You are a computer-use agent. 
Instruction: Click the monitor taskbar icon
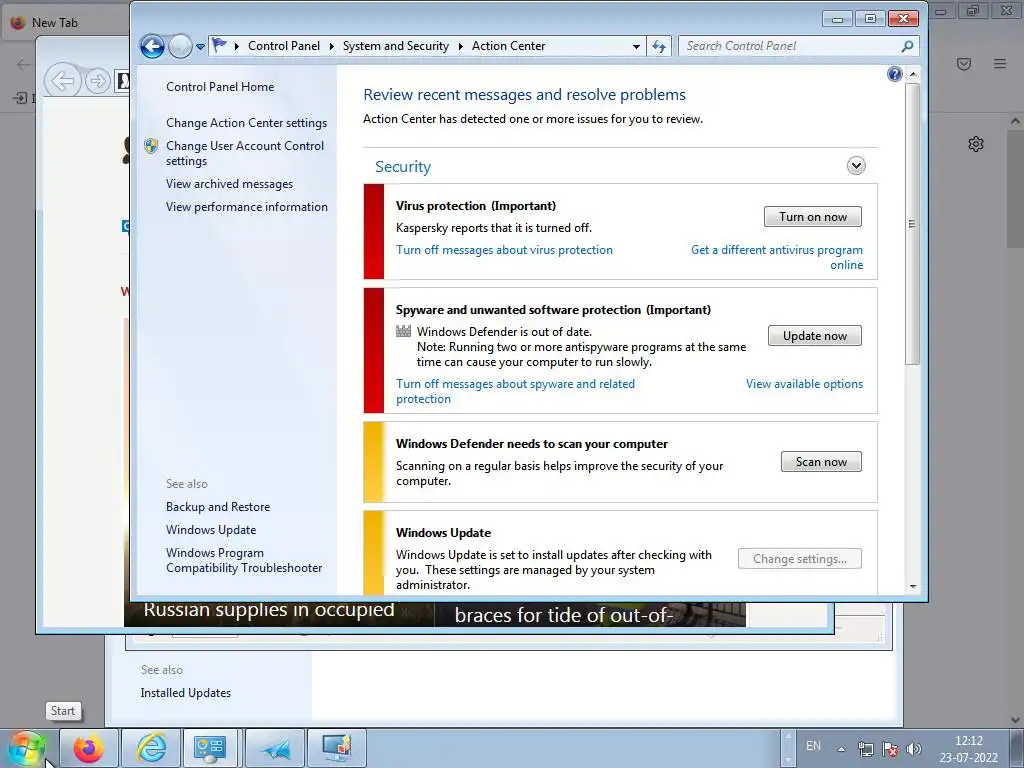tap(337, 748)
